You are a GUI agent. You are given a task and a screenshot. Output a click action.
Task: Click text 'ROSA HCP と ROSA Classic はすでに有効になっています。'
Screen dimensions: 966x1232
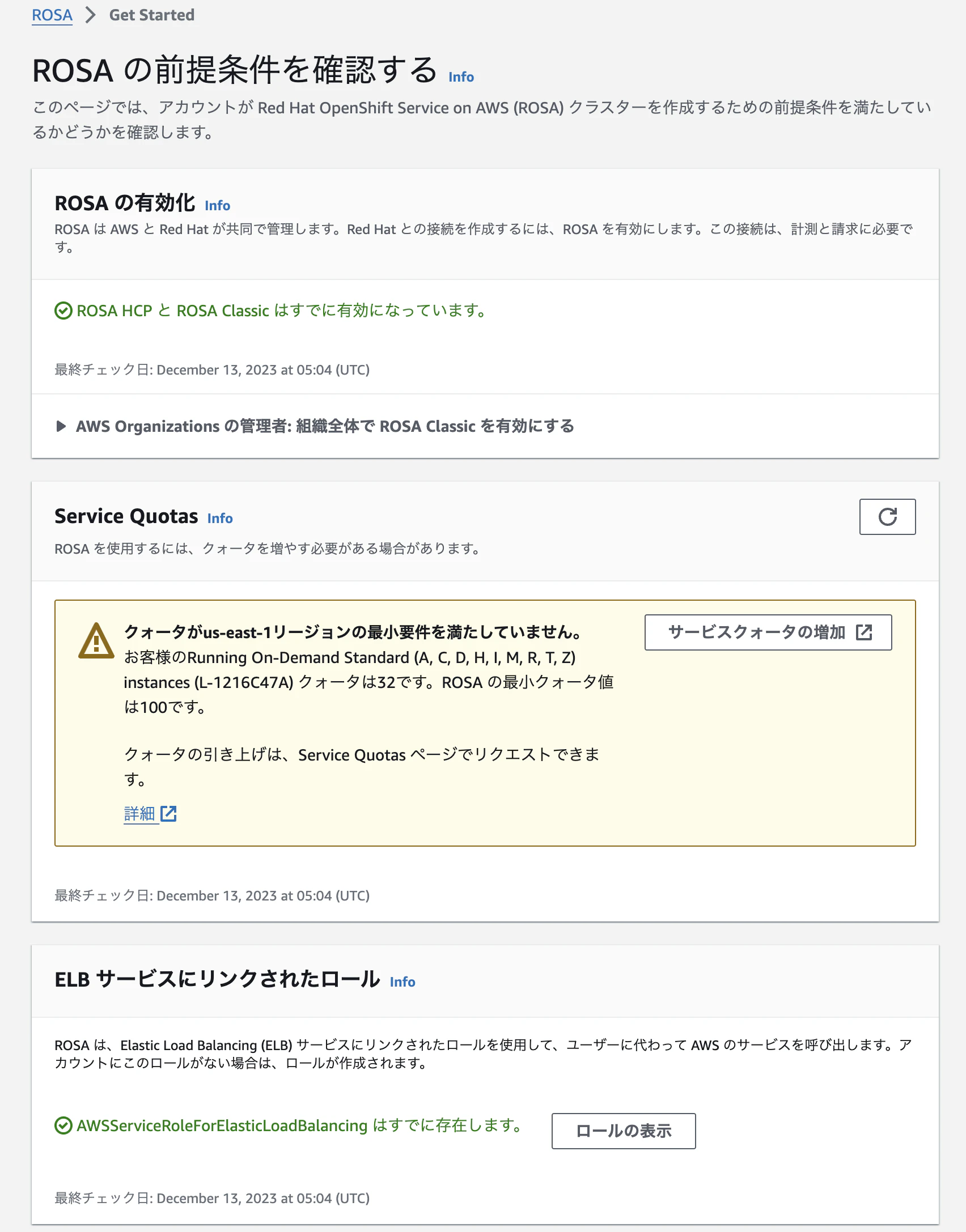coord(282,311)
